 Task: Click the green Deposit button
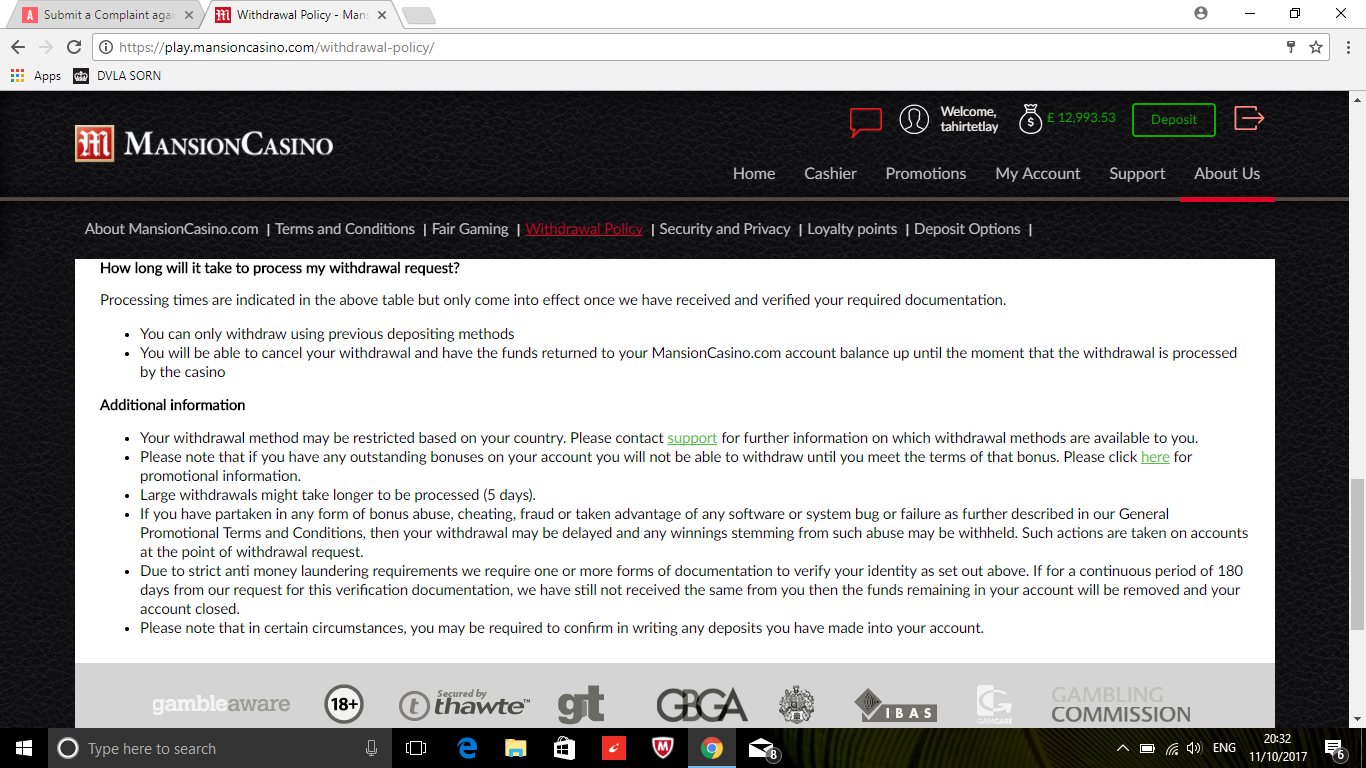(x=1174, y=120)
